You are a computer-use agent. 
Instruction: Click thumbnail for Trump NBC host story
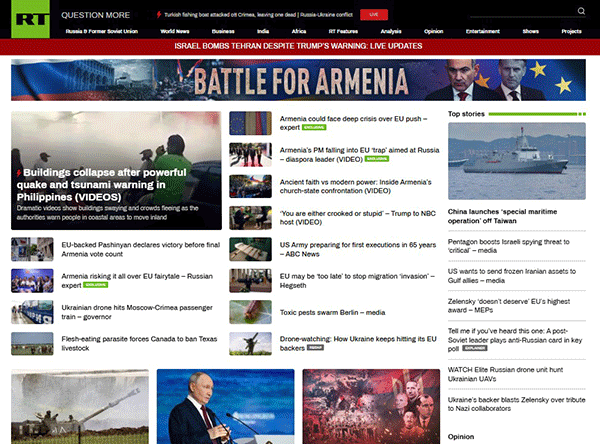pyautogui.click(x=250, y=218)
